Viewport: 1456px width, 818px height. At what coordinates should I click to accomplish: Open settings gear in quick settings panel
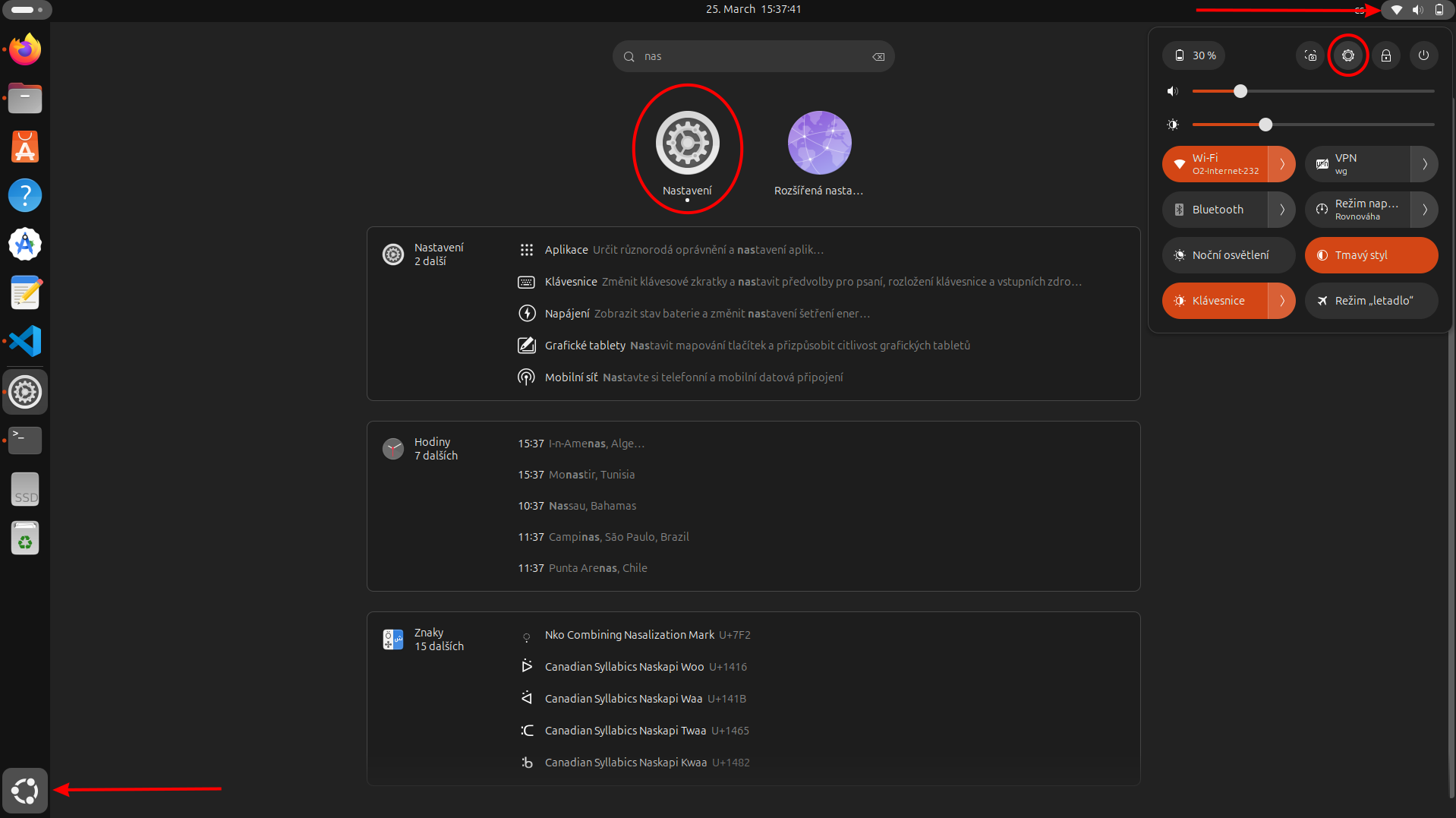pyautogui.click(x=1348, y=55)
